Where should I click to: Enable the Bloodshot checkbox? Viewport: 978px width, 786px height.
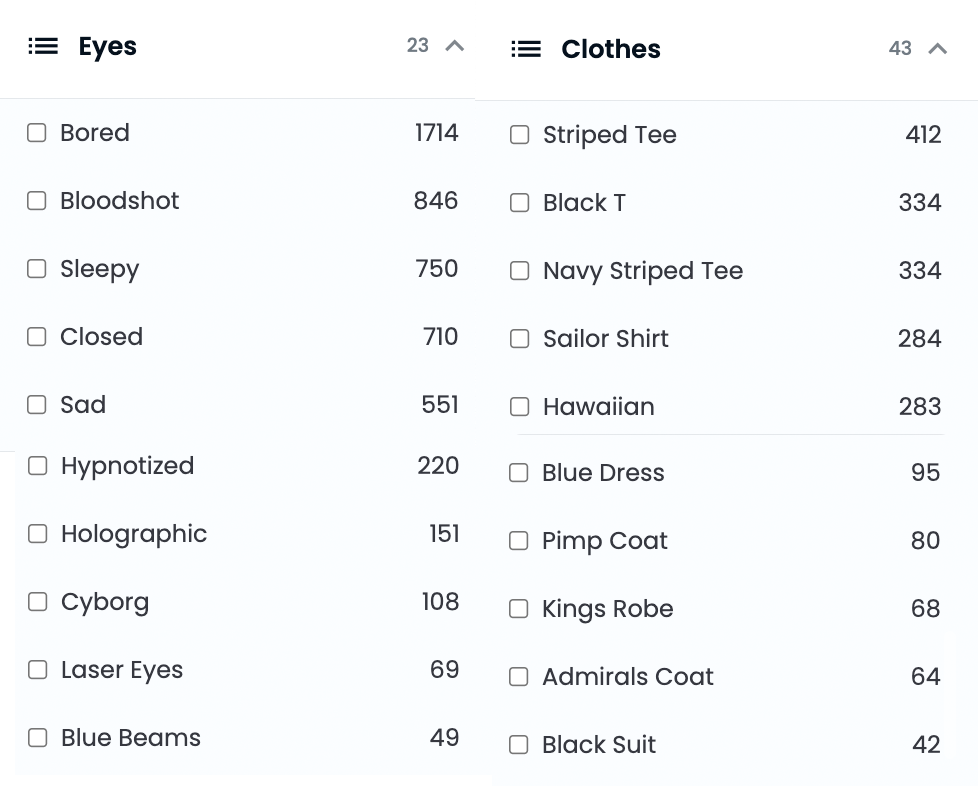coord(37,201)
